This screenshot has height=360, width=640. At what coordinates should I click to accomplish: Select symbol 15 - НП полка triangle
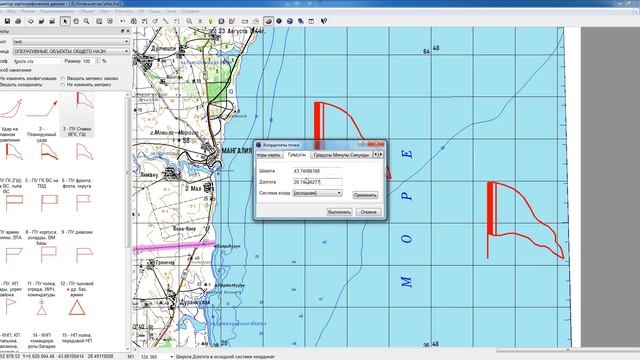pyautogui.click(x=77, y=320)
